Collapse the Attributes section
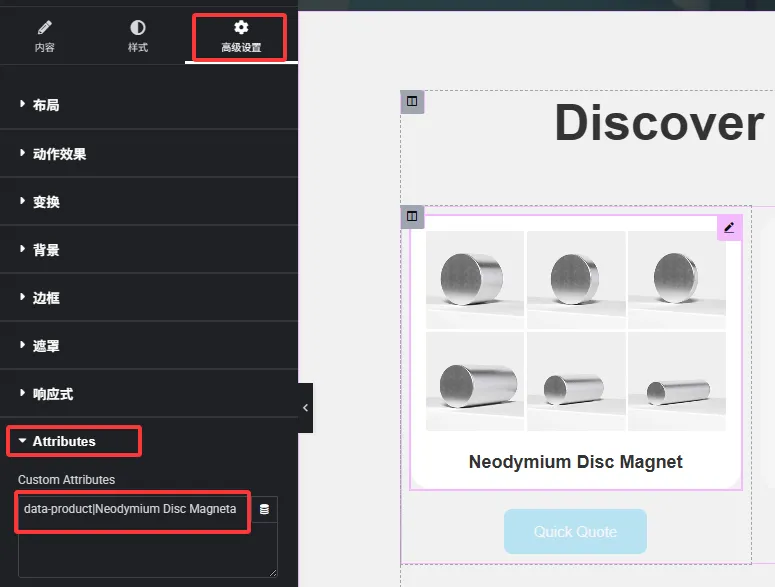This screenshot has width=775, height=587. click(x=64, y=441)
